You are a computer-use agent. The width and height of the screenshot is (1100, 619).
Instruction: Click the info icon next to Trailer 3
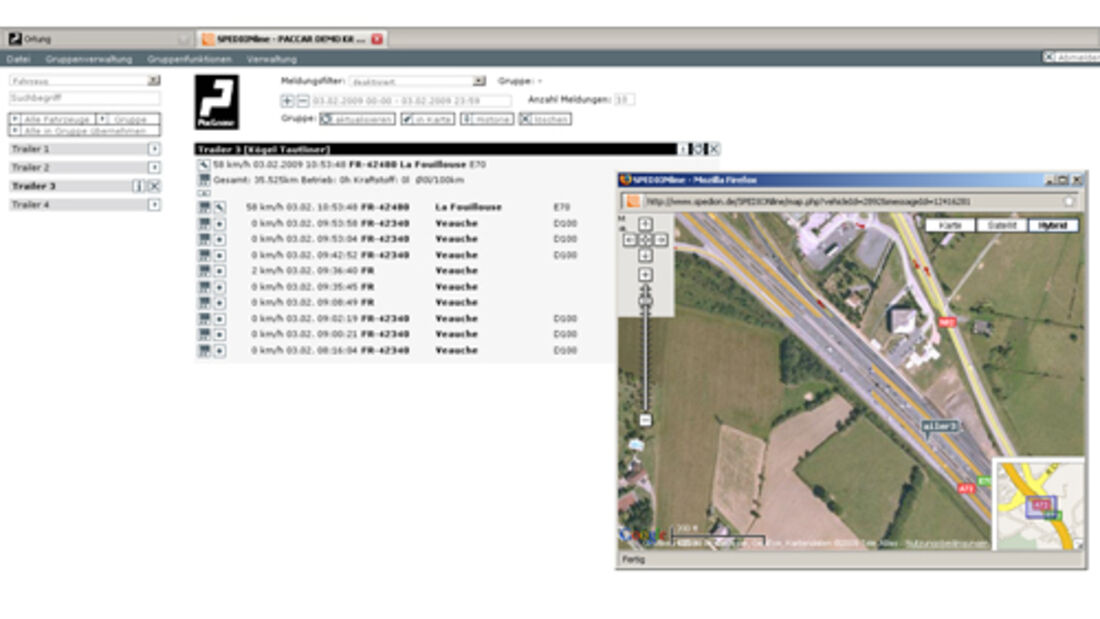[x=139, y=186]
